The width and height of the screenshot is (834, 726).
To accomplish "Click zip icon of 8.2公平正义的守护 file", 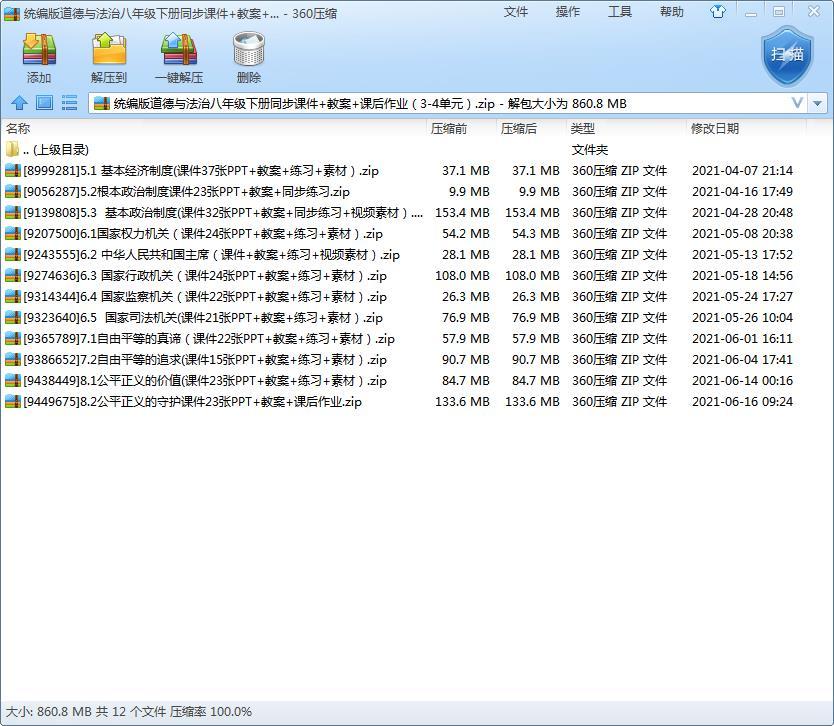I will [x=13, y=402].
